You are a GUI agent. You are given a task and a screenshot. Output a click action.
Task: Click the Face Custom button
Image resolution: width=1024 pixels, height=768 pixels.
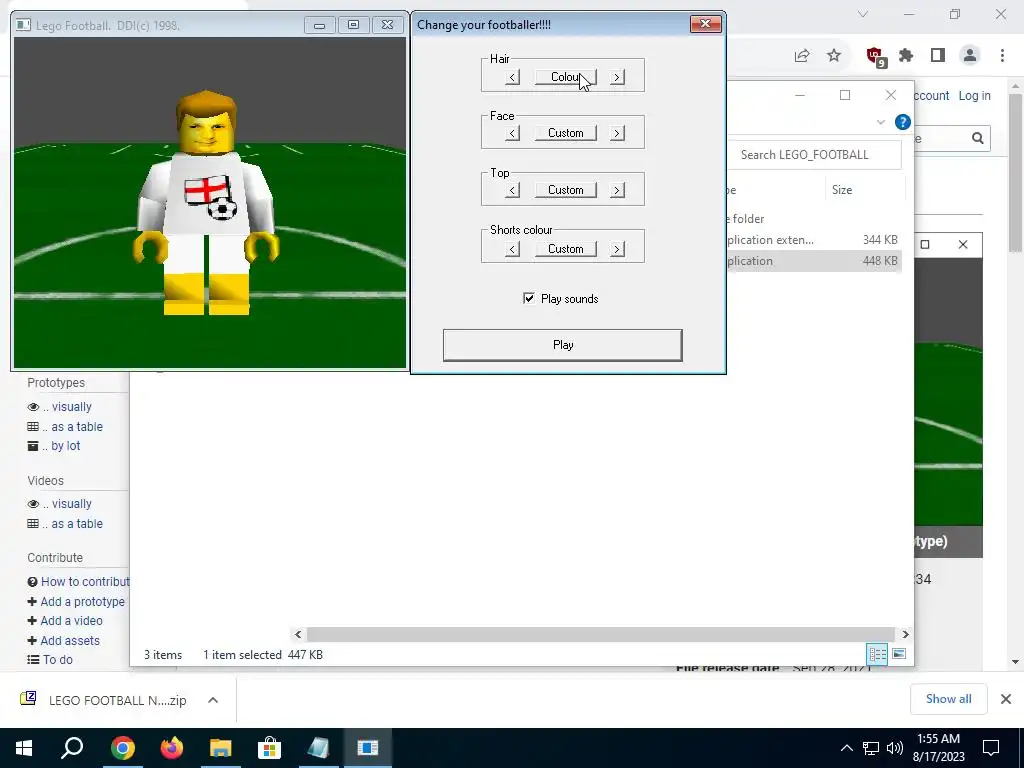click(x=566, y=133)
